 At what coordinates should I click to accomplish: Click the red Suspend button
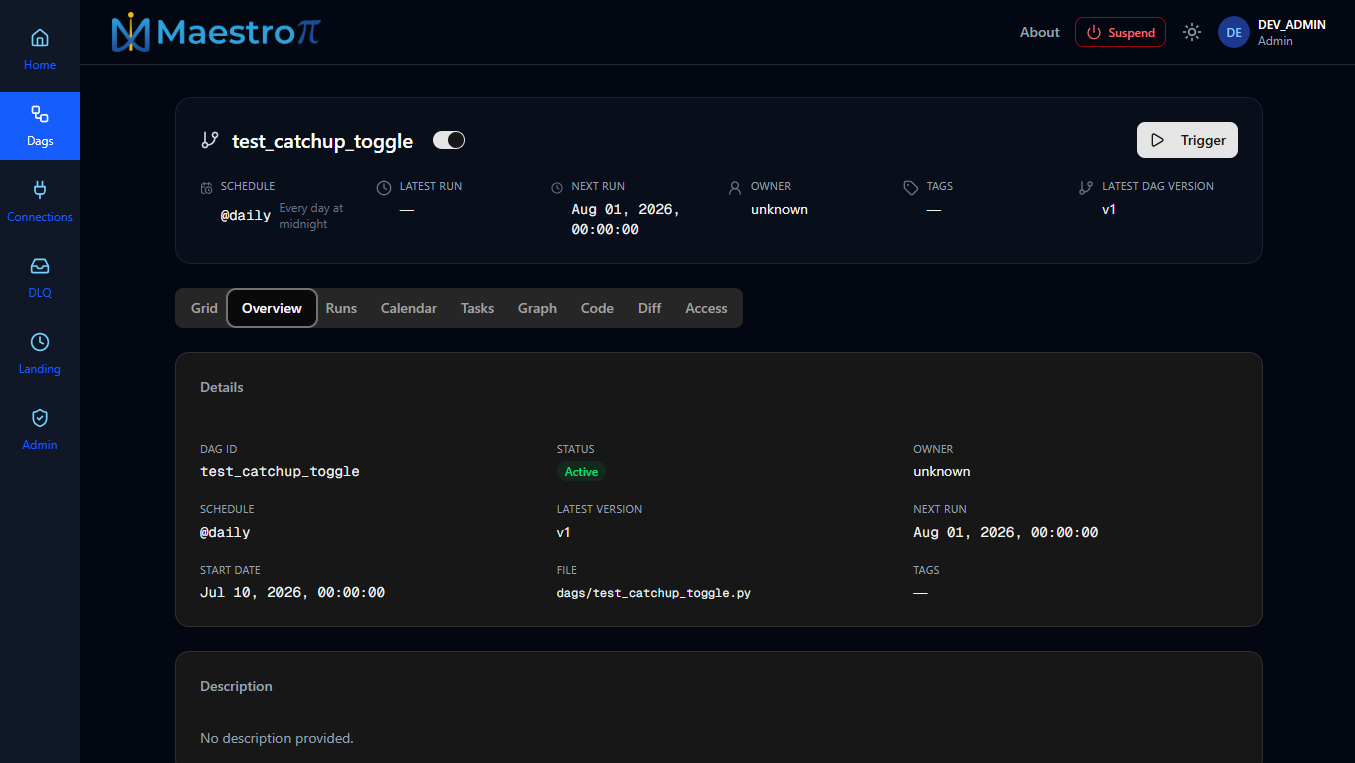pos(1120,32)
